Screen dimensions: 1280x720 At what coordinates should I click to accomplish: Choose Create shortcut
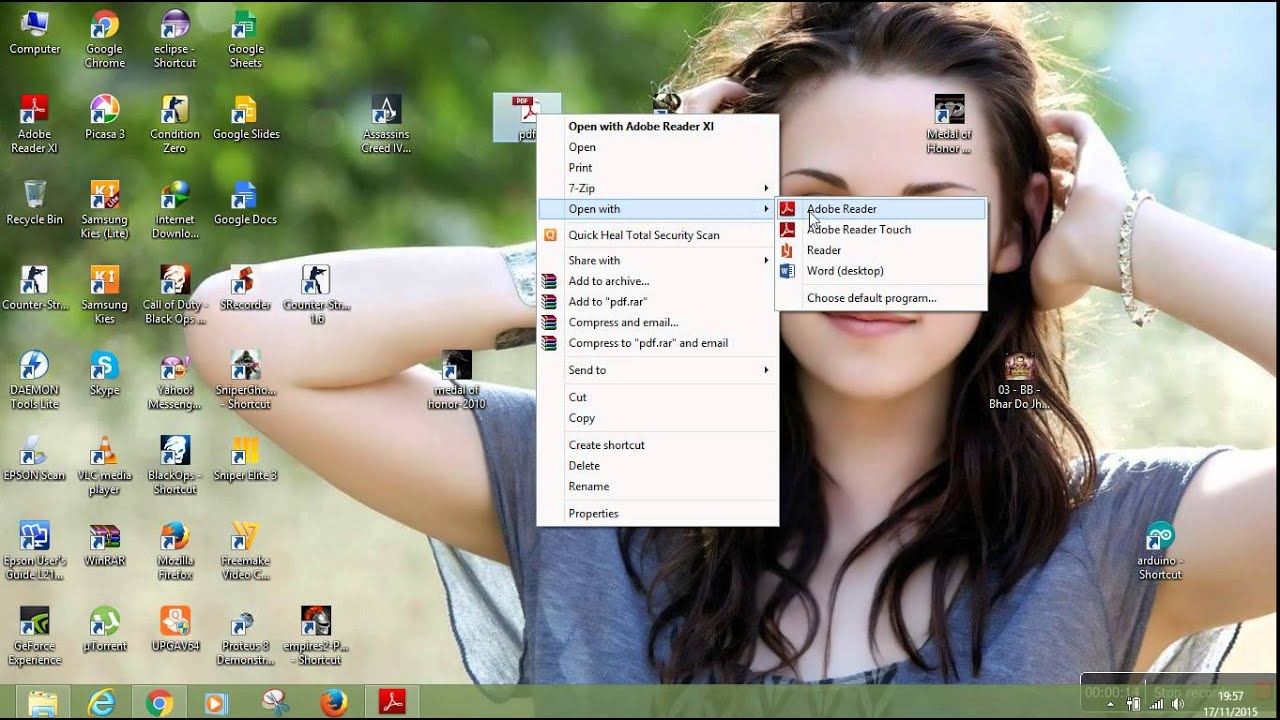point(658,445)
